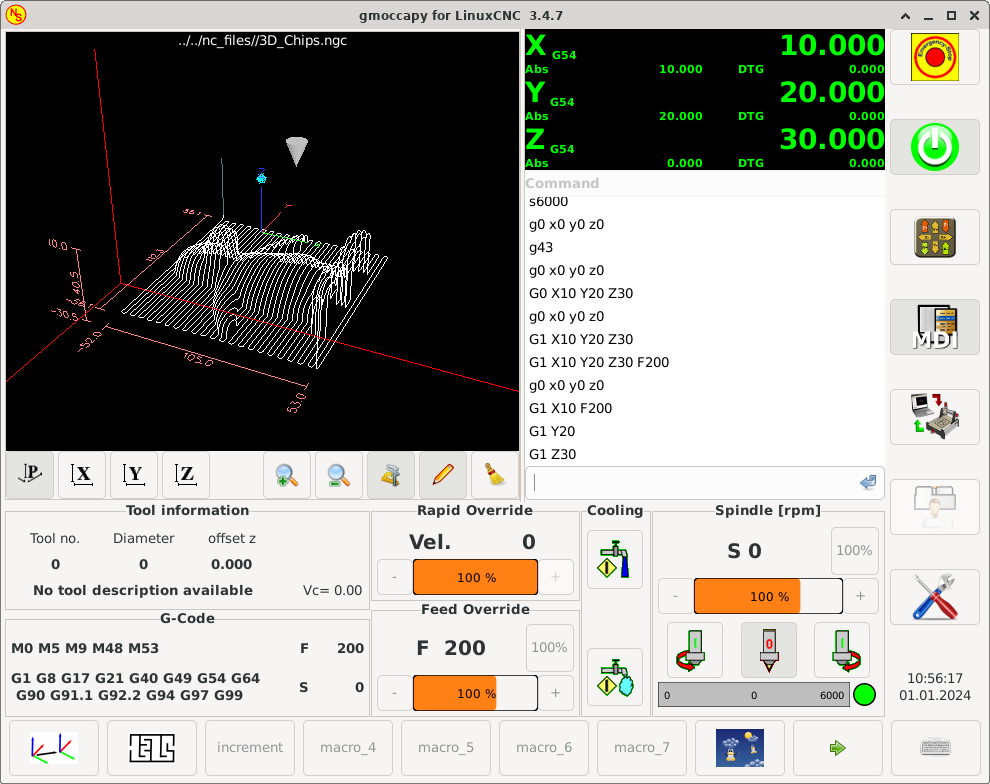Toggle tool path pencil icon
The width and height of the screenshot is (990, 784).
[x=443, y=475]
